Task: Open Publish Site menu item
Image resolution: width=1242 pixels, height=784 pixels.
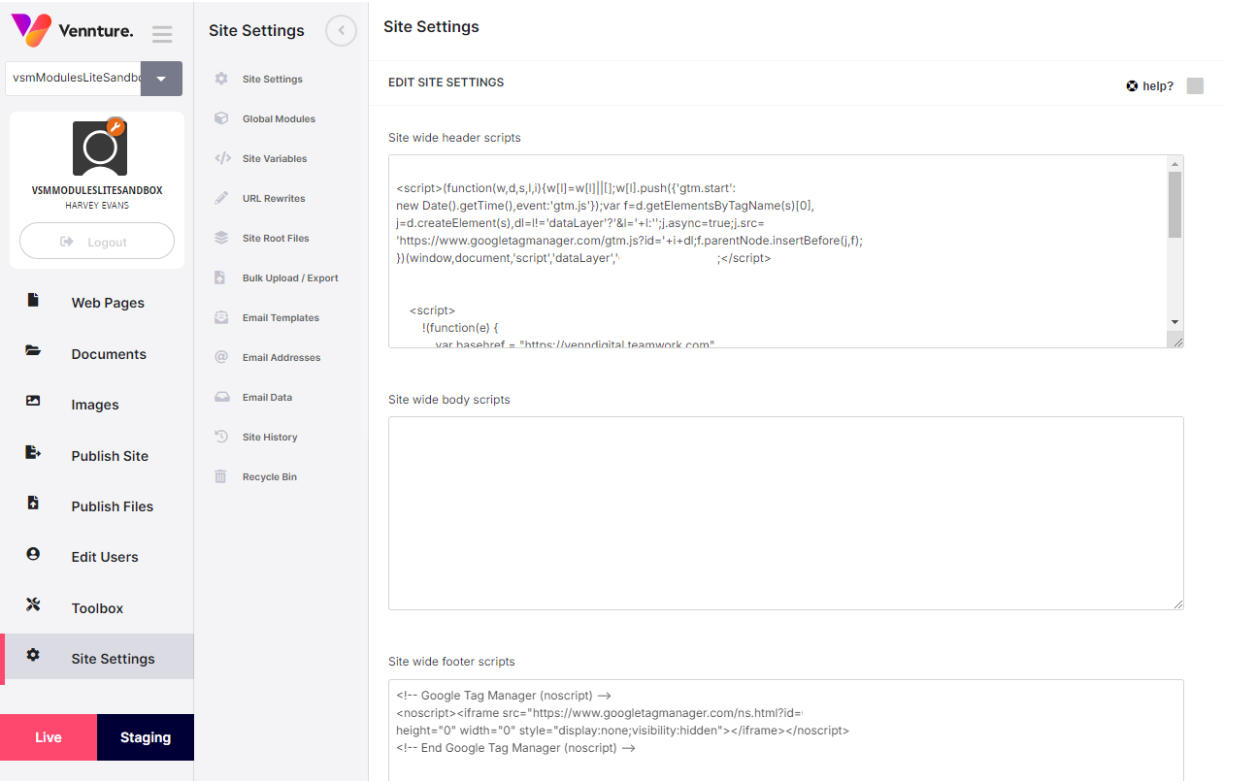Action: (x=110, y=456)
